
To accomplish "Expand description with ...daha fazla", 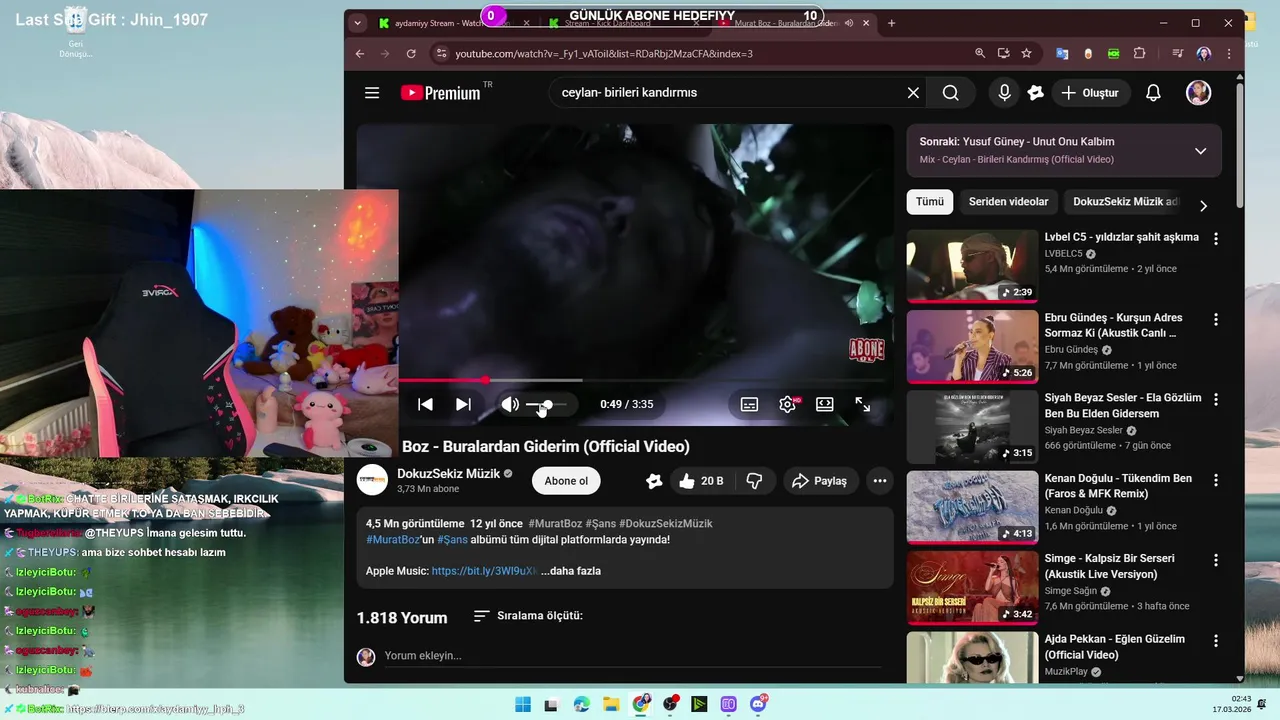I will click(x=571, y=571).
